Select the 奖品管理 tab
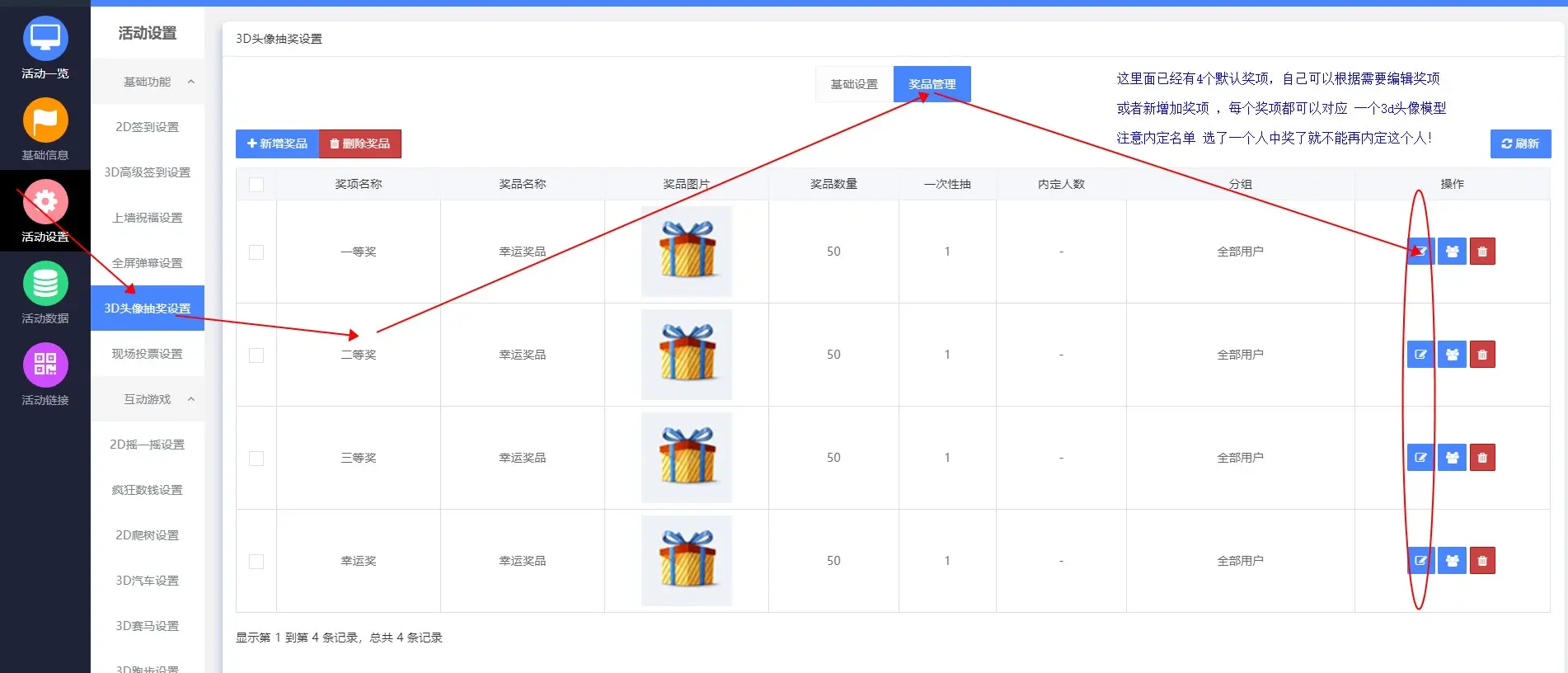The width and height of the screenshot is (1568, 673). [x=932, y=84]
